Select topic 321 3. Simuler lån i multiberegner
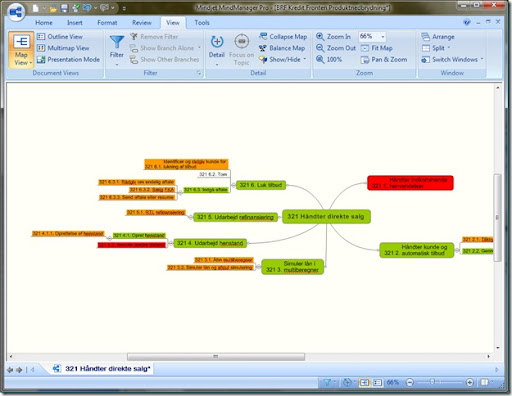 click(x=293, y=267)
